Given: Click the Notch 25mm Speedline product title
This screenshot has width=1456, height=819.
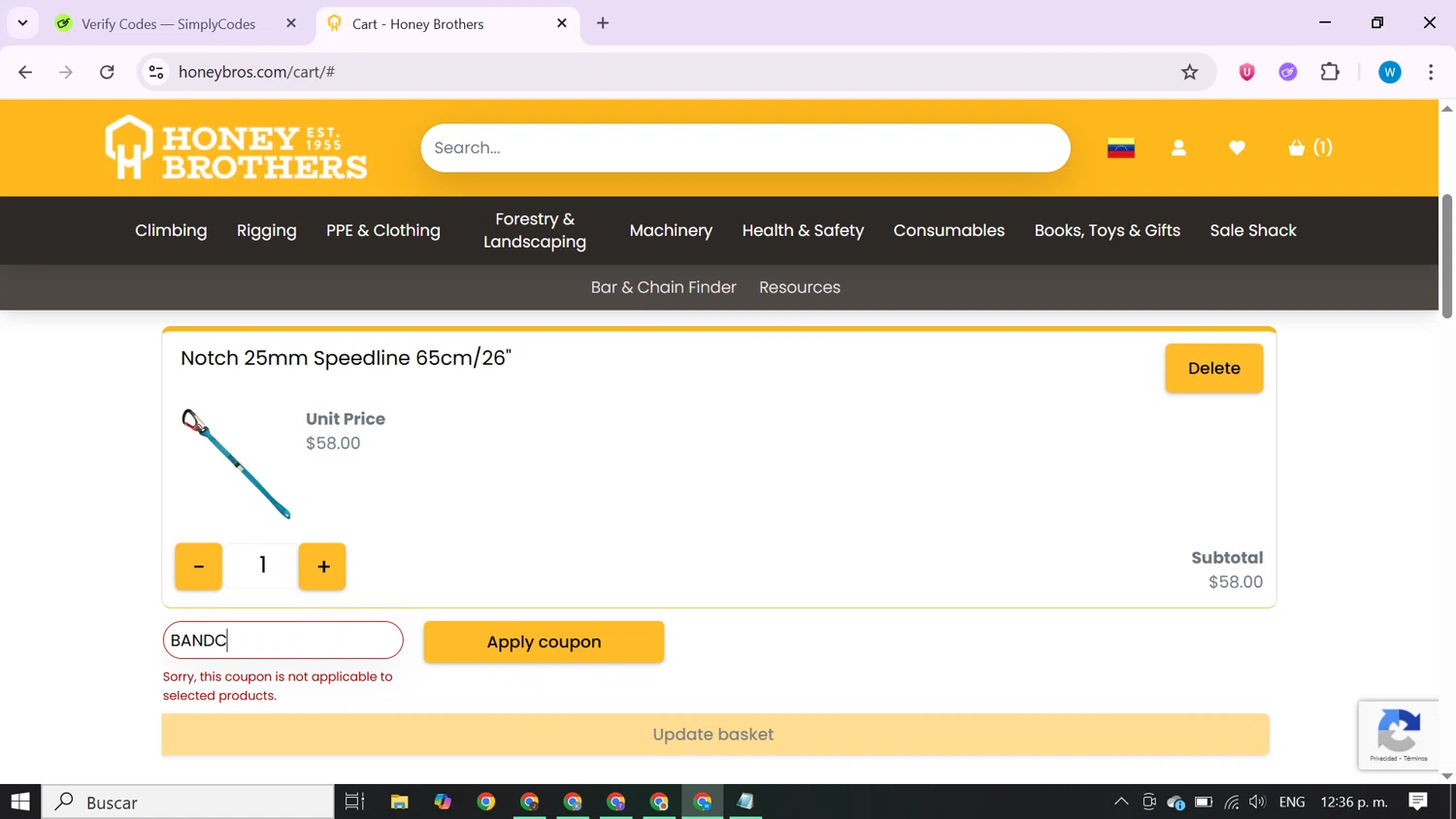Looking at the screenshot, I should point(346,358).
